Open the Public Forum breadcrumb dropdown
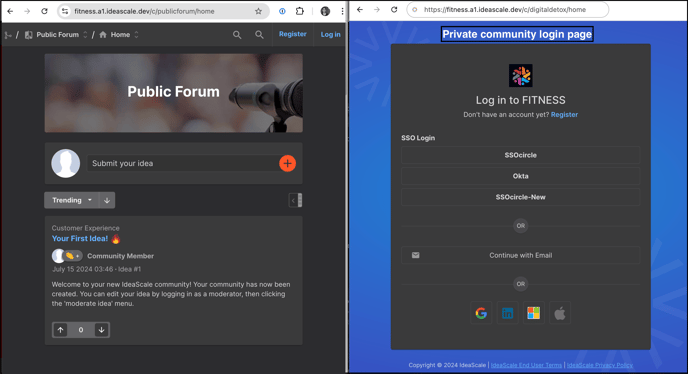Screen dimensions: 688x374 [86, 35]
